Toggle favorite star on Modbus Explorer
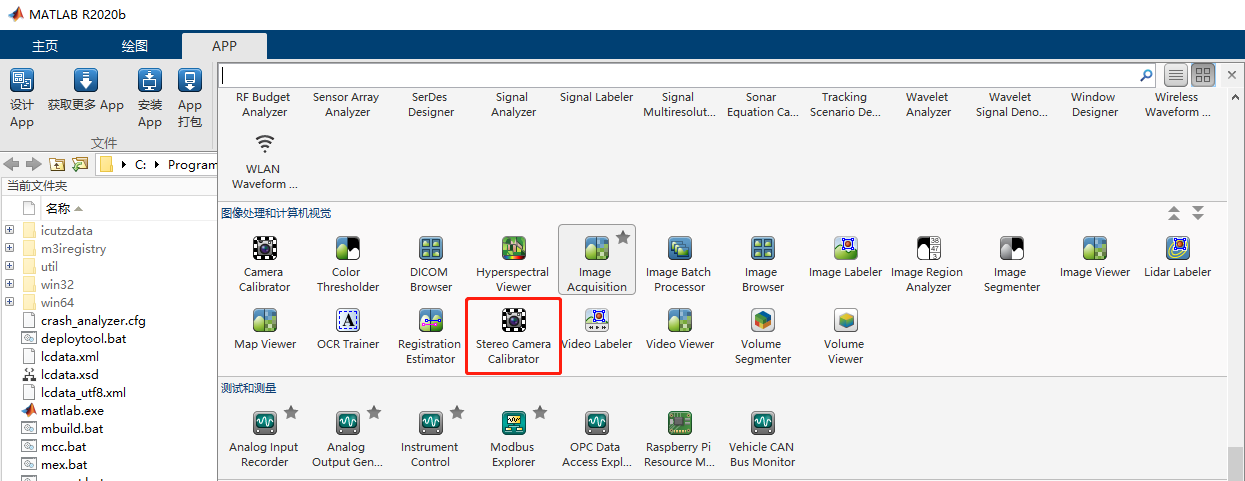Viewport: 1245px width, 481px height. click(x=540, y=412)
